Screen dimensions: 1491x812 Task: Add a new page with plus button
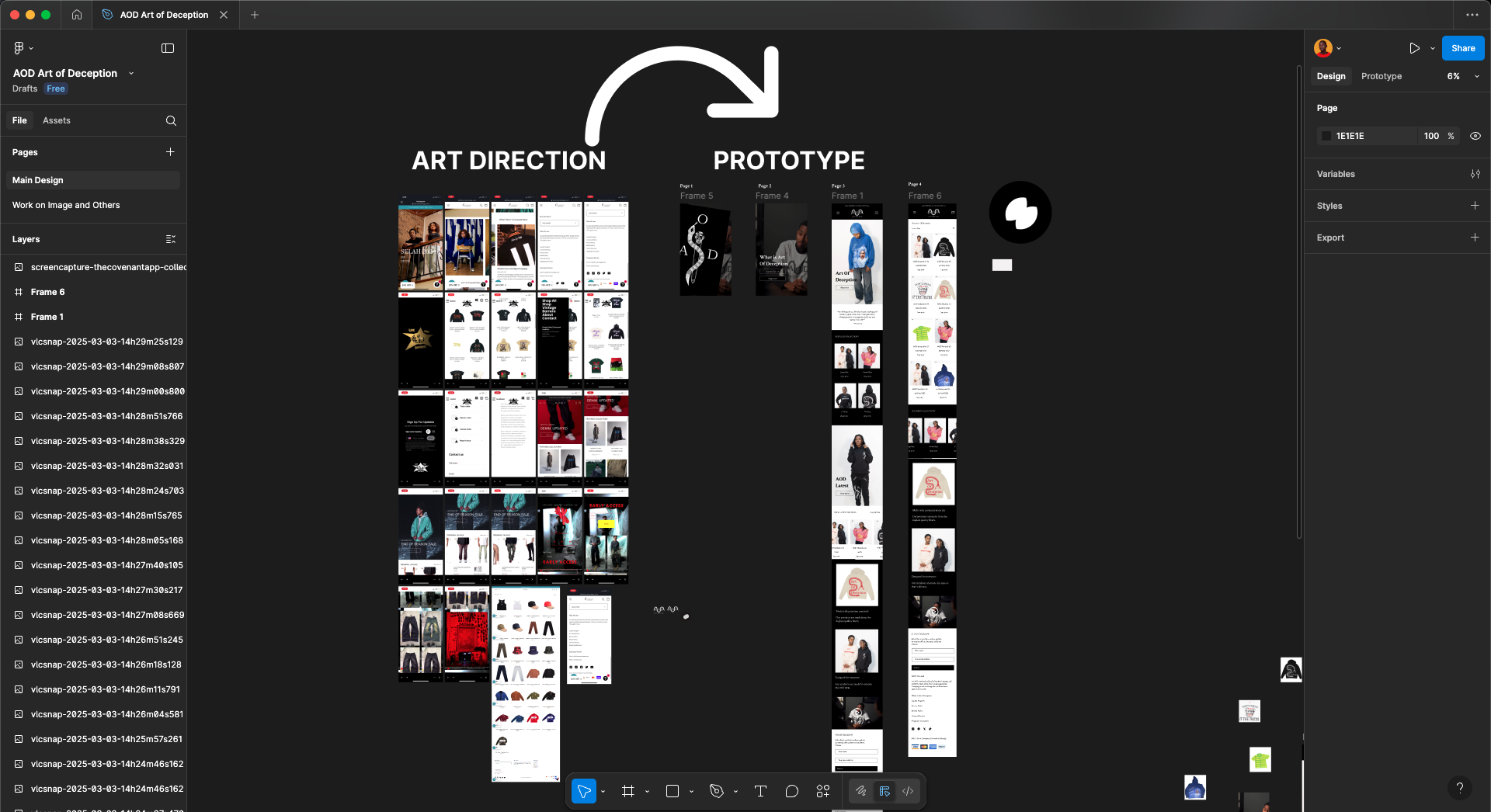pyautogui.click(x=170, y=152)
